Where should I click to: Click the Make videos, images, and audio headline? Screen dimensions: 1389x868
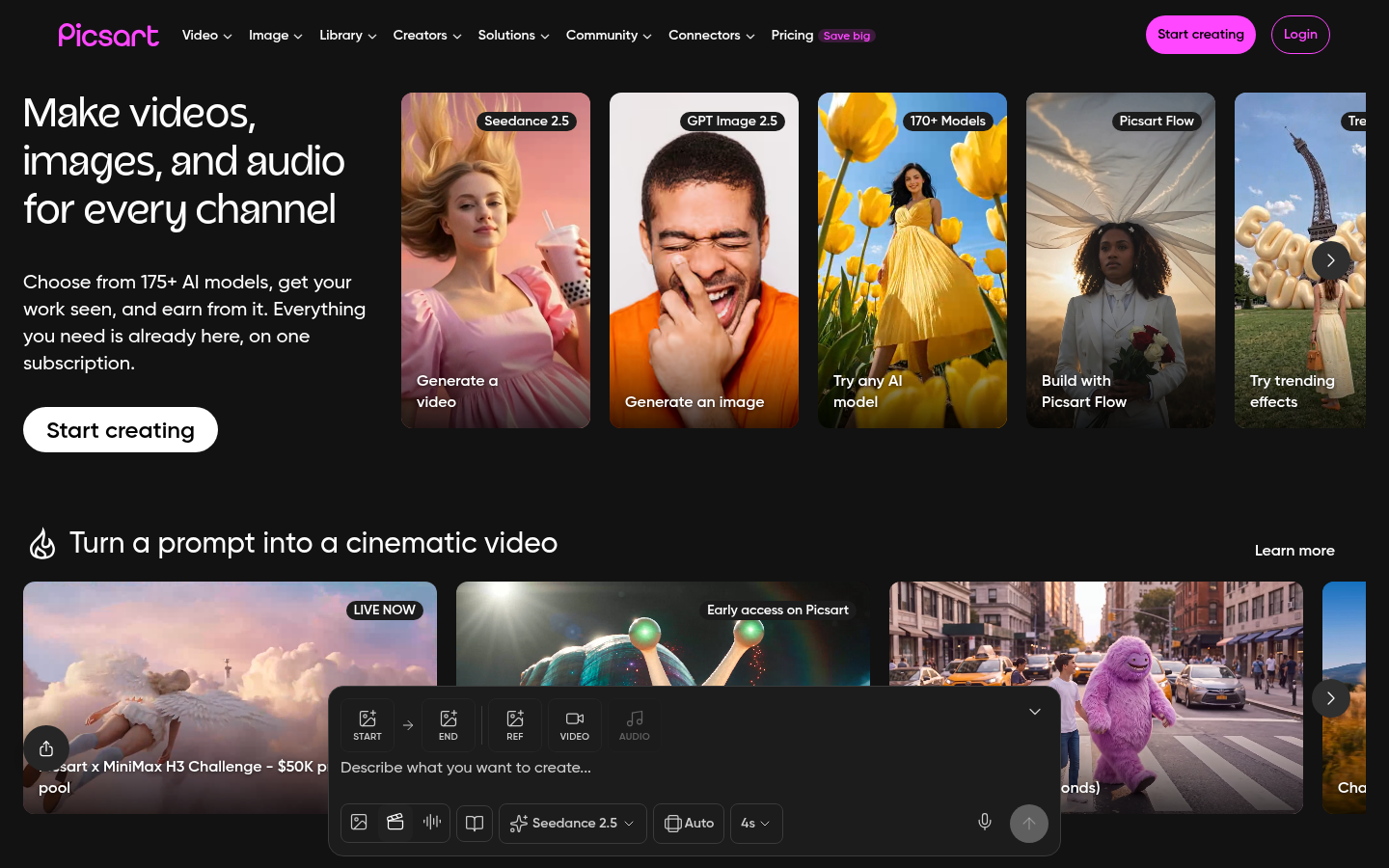[x=183, y=161]
